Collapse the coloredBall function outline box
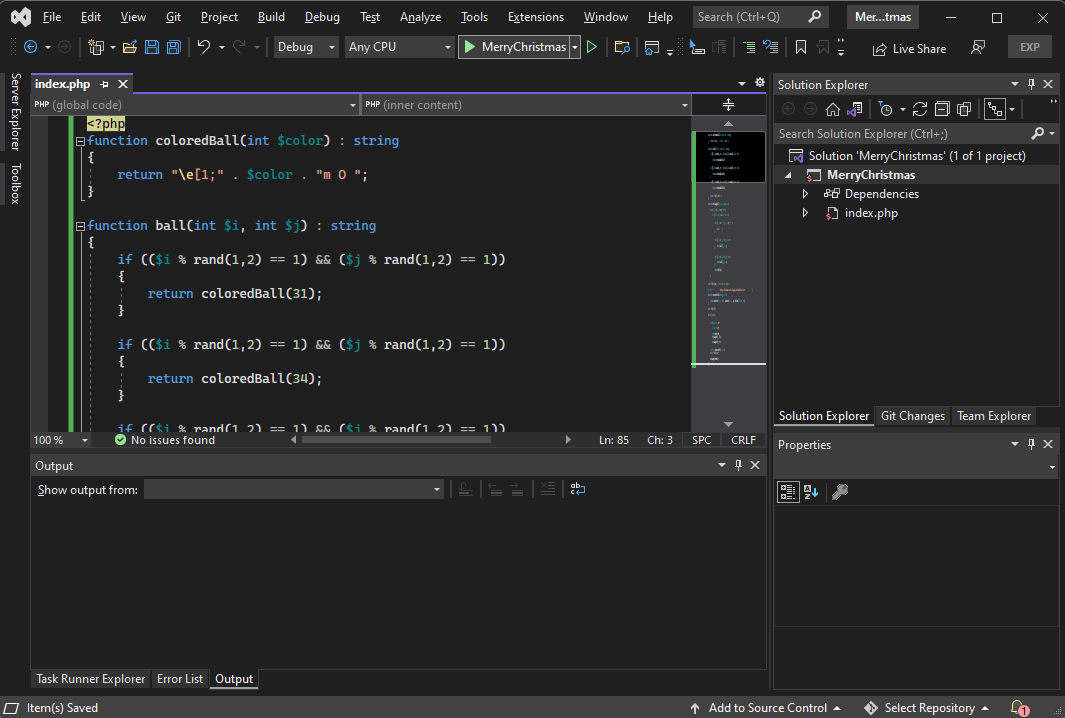This screenshot has width=1065, height=718. 80,141
